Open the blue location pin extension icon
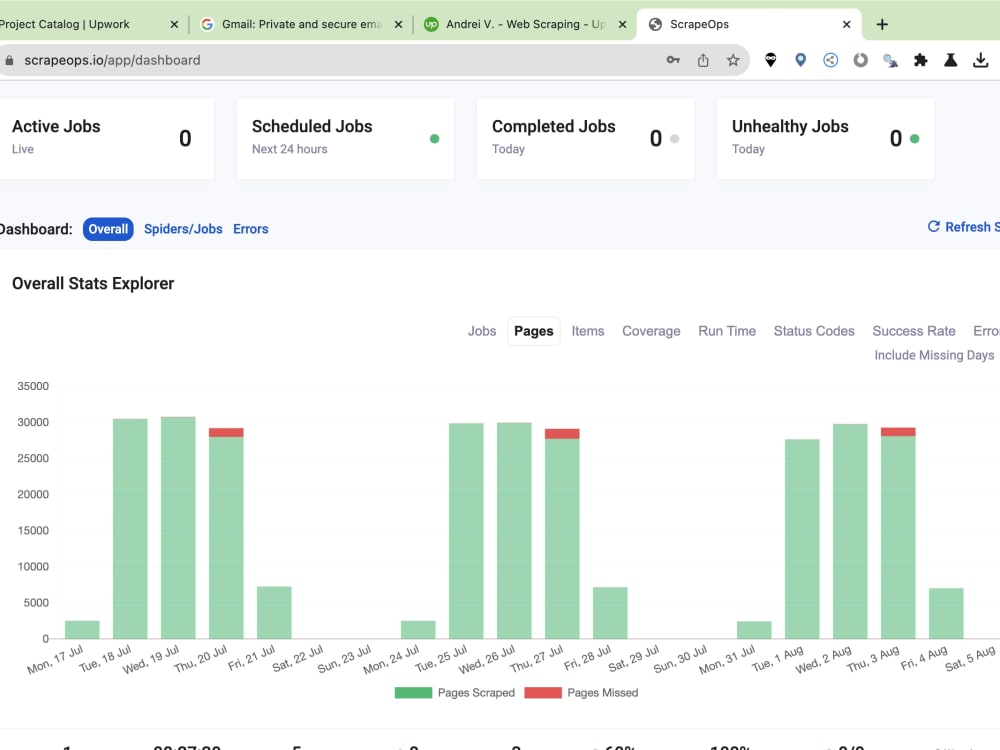 (x=800, y=60)
